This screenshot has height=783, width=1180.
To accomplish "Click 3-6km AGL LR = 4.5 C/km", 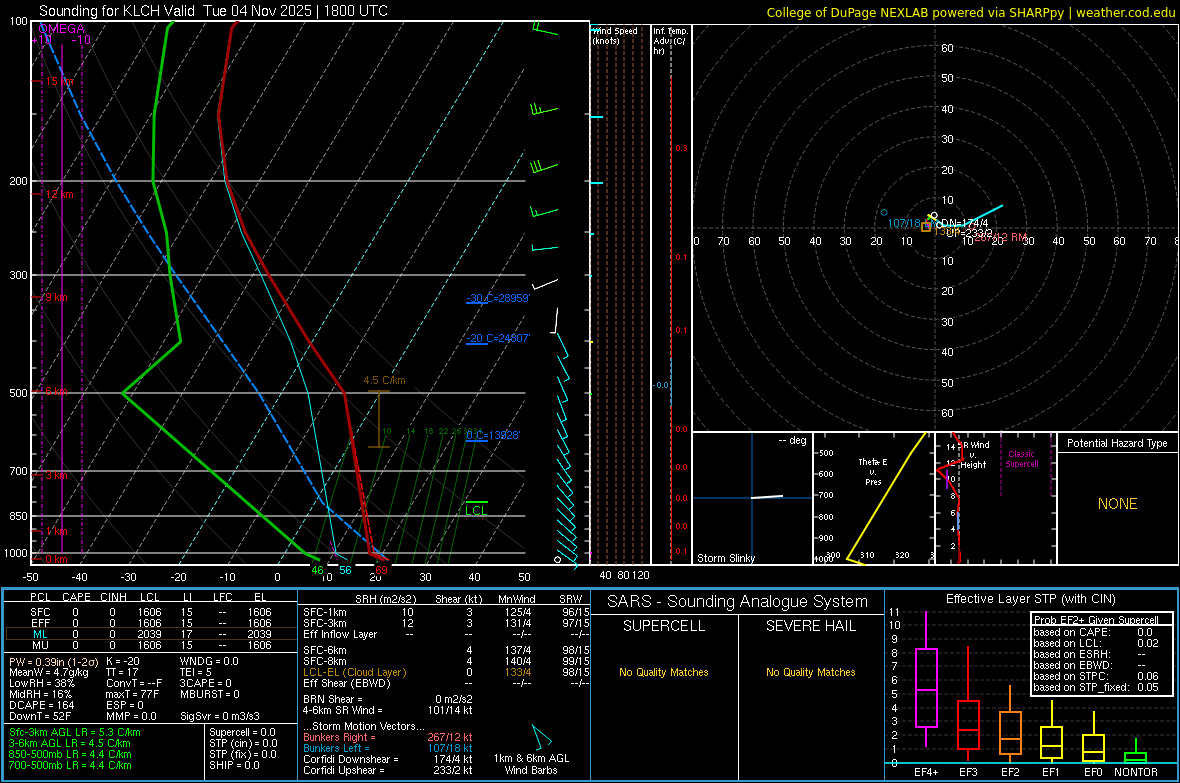I will 70,743.
